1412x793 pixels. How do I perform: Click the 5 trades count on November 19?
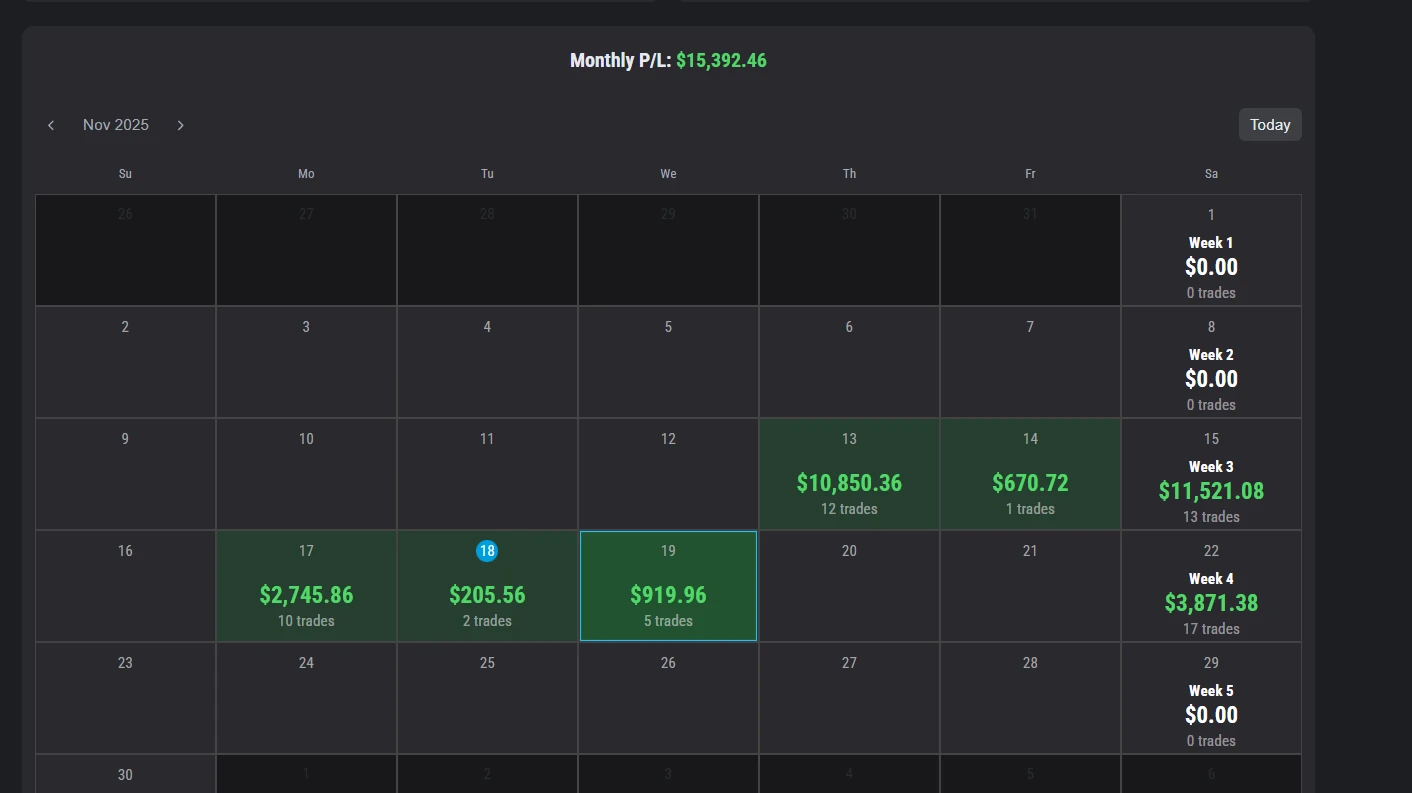tap(668, 621)
